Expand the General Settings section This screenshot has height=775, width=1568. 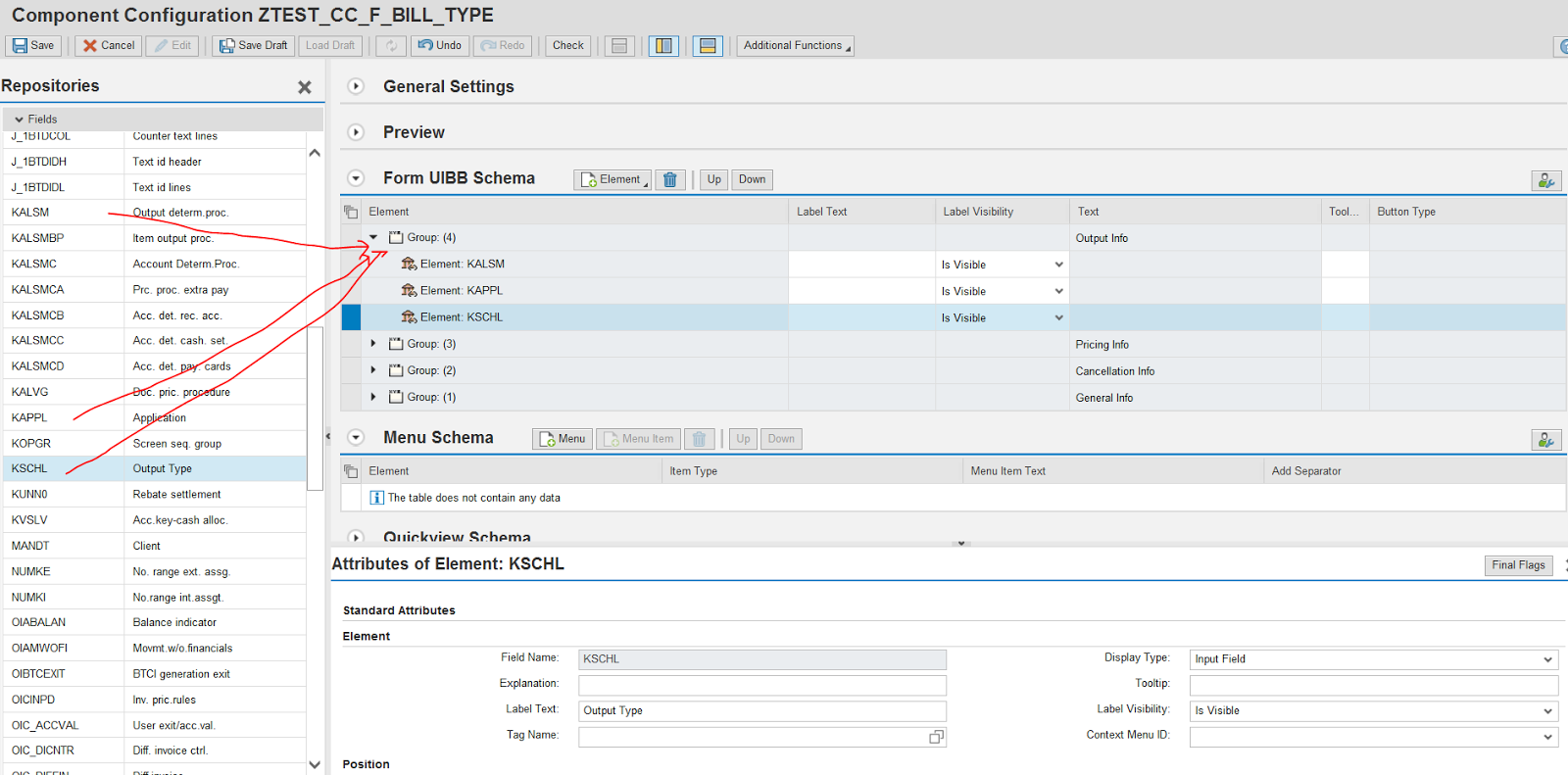point(356,86)
